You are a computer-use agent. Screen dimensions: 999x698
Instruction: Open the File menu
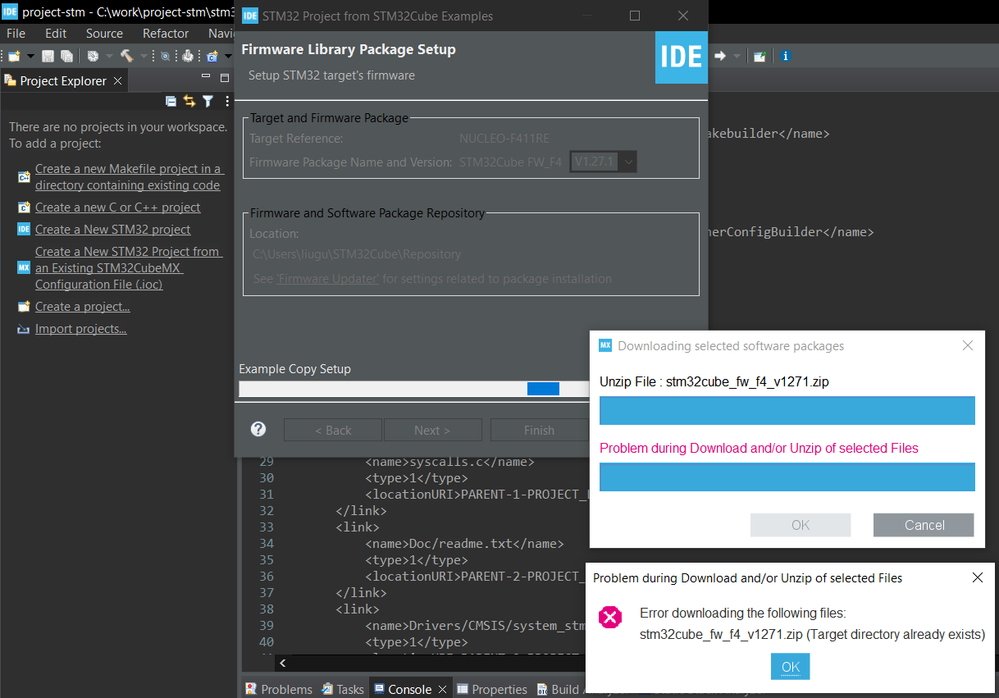click(16, 33)
